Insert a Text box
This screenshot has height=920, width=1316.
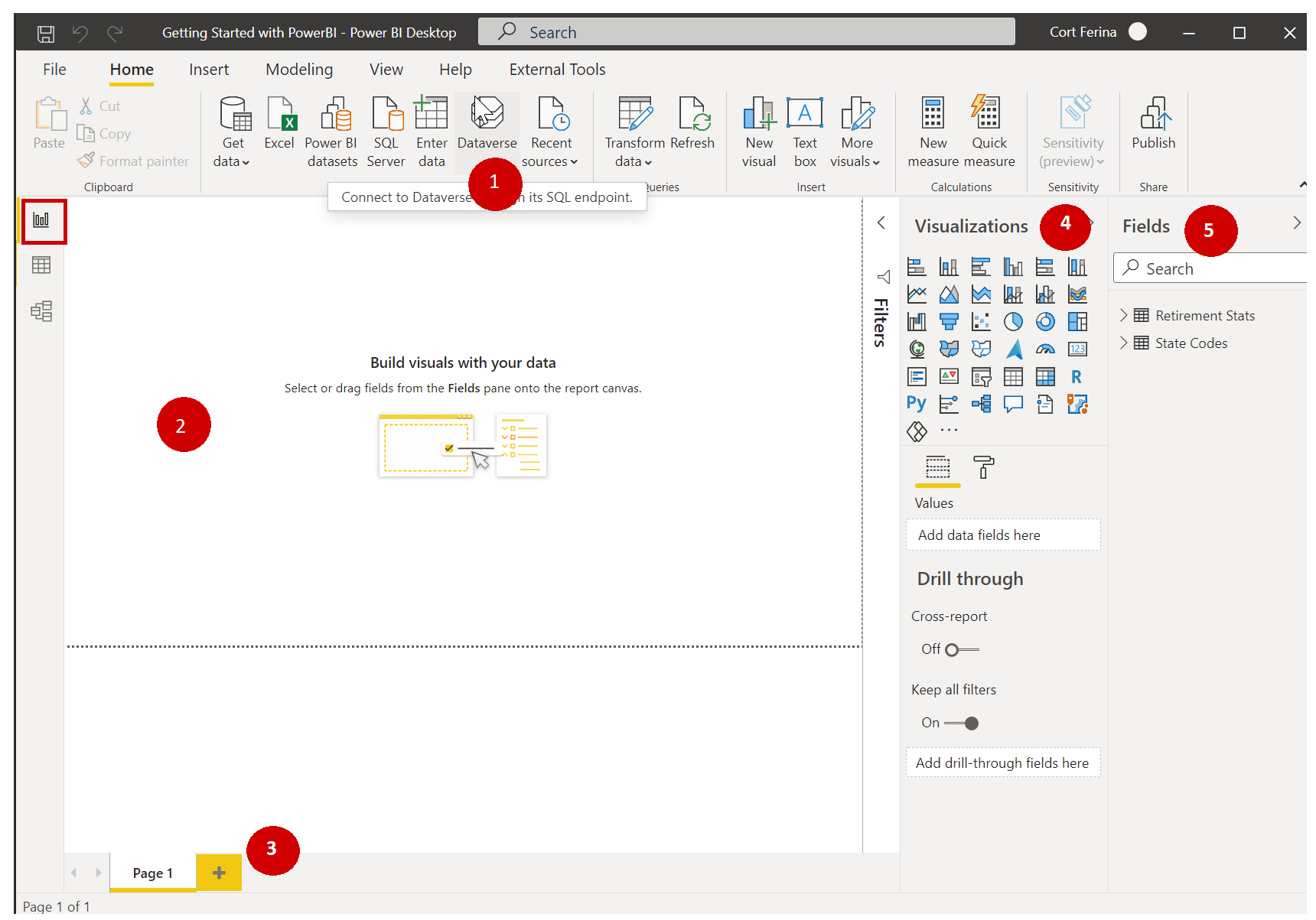(805, 132)
